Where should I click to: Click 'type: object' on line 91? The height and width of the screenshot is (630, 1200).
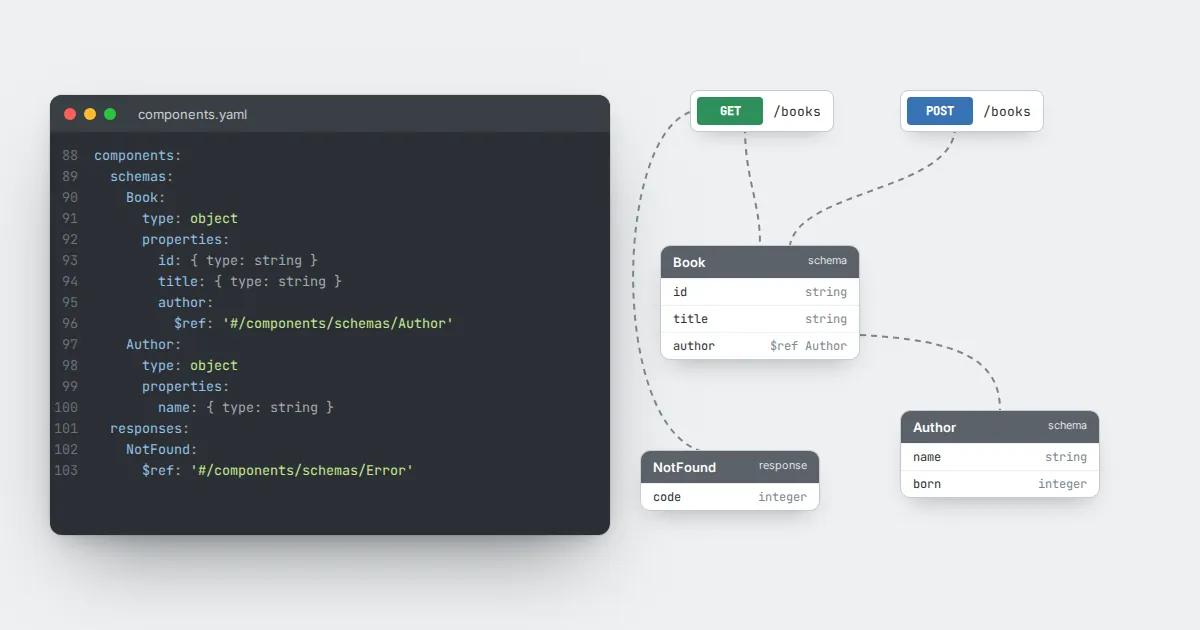(x=190, y=219)
